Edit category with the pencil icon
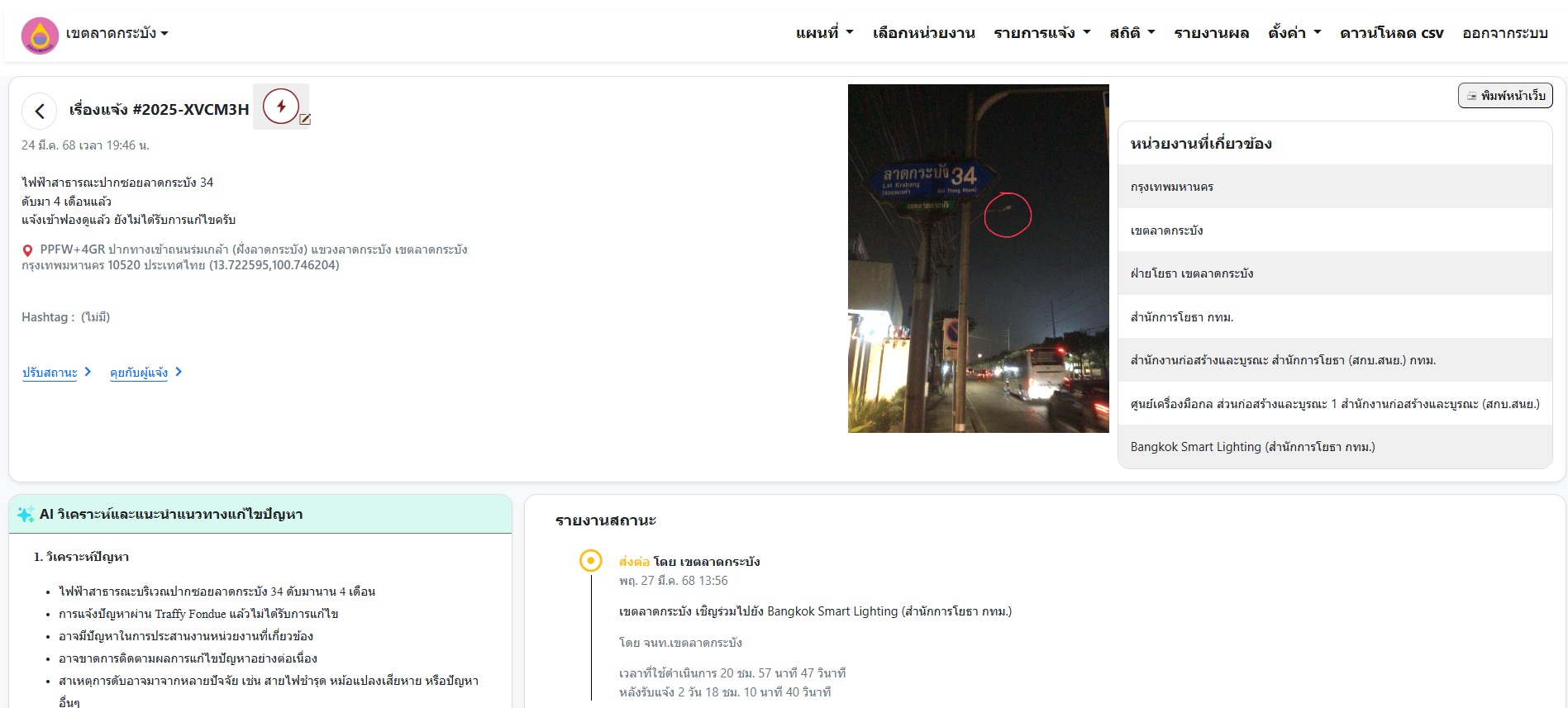 [305, 119]
